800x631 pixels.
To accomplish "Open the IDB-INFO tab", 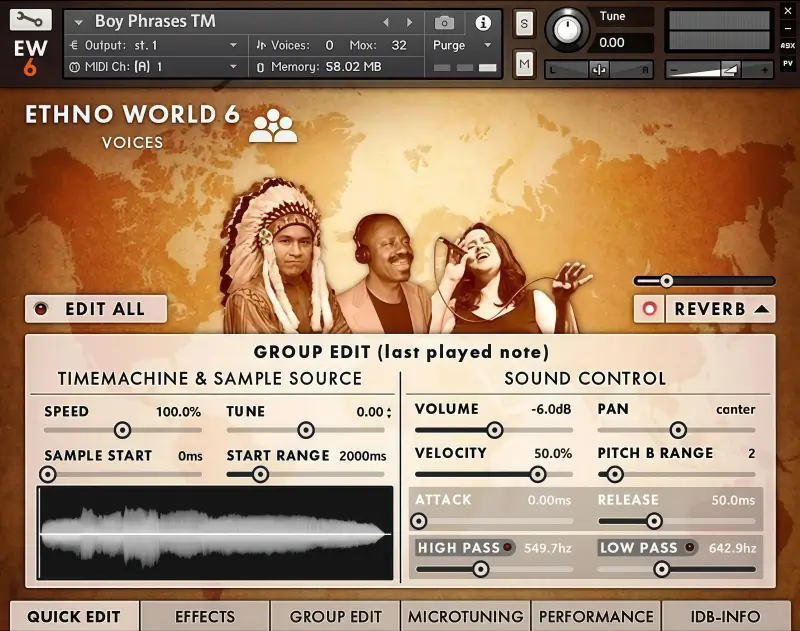I will [726, 616].
